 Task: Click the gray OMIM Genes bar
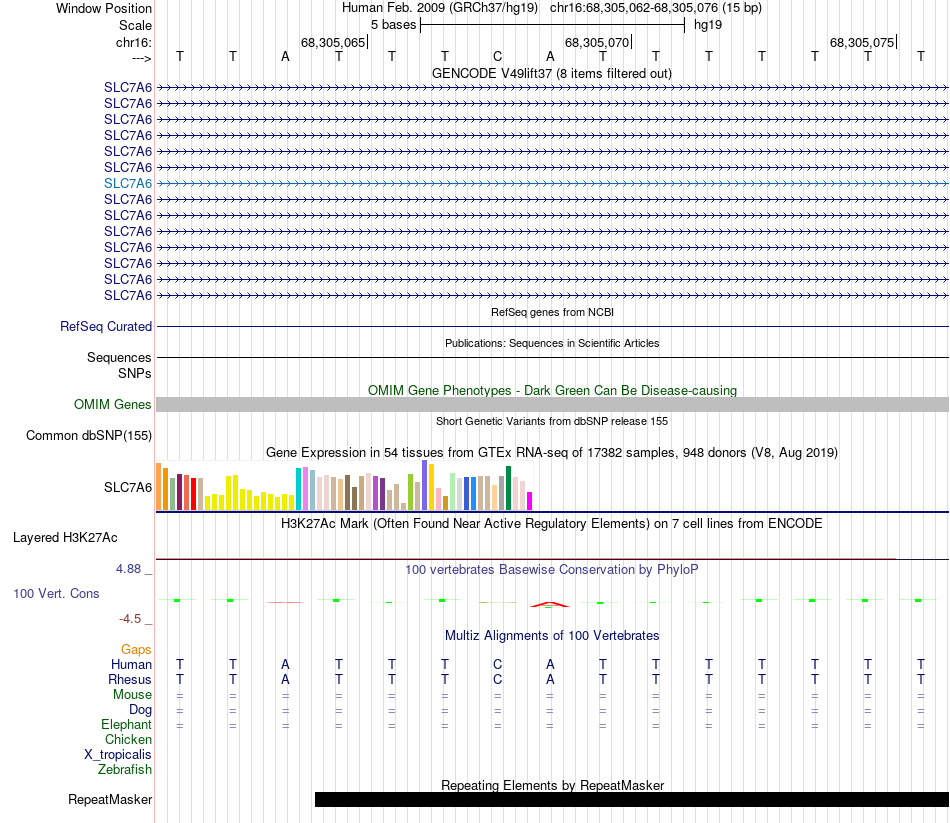coord(552,404)
